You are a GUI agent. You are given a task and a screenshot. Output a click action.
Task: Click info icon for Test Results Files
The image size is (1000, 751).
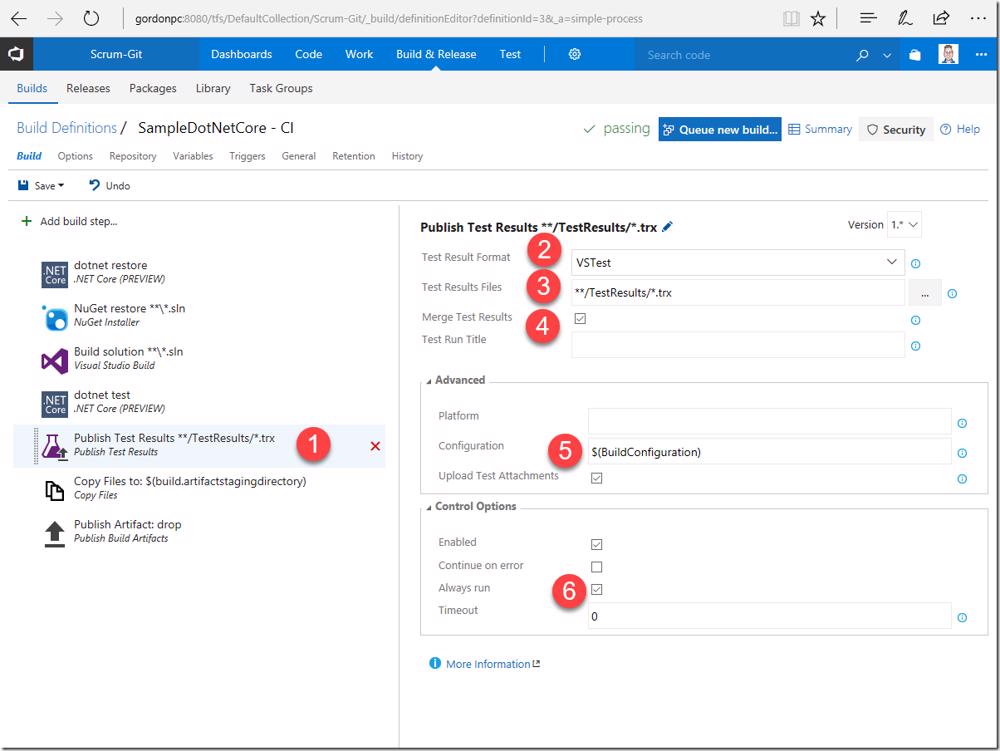tap(952, 294)
